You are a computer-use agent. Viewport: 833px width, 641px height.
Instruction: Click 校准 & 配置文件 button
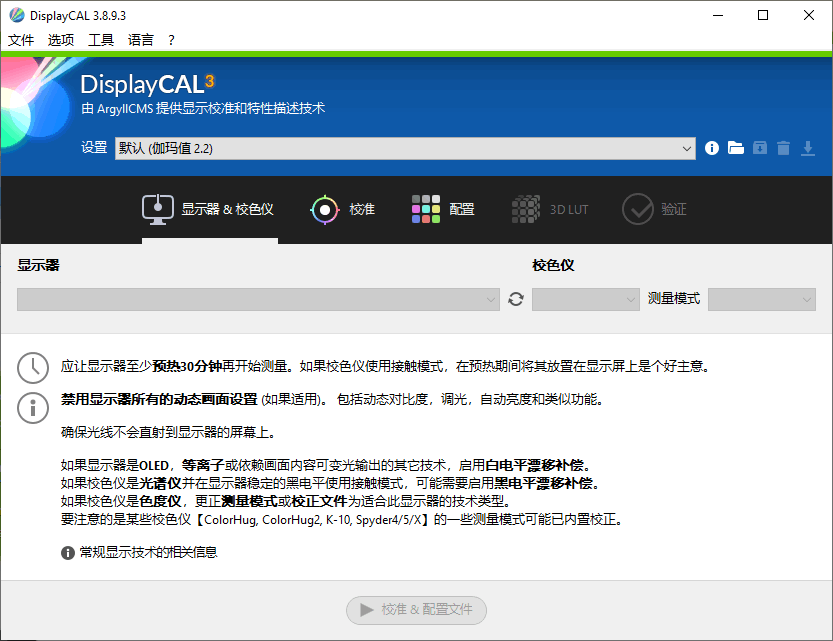point(416,610)
